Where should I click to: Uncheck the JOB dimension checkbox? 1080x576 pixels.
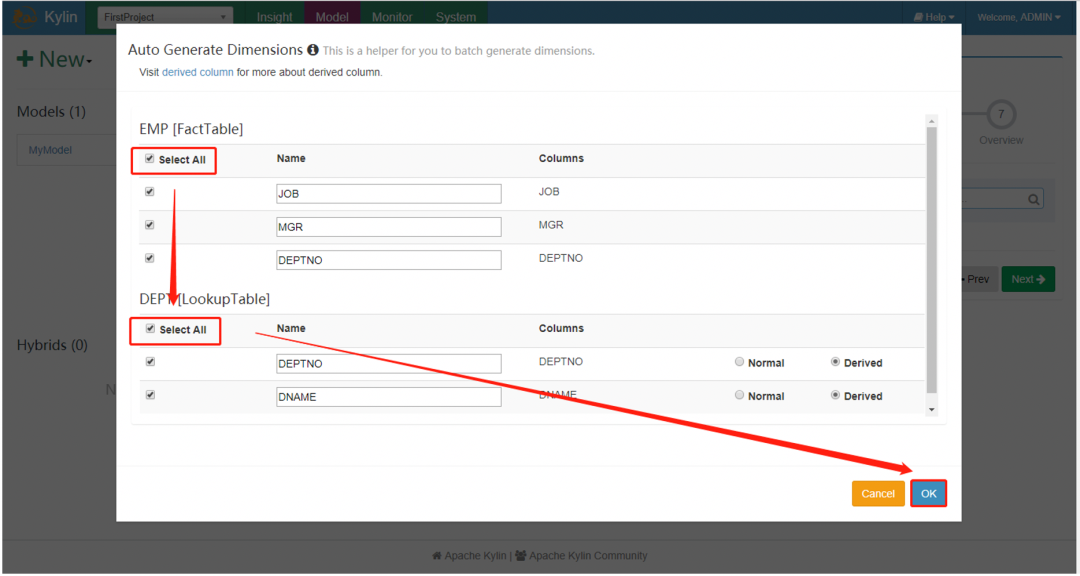point(149,192)
